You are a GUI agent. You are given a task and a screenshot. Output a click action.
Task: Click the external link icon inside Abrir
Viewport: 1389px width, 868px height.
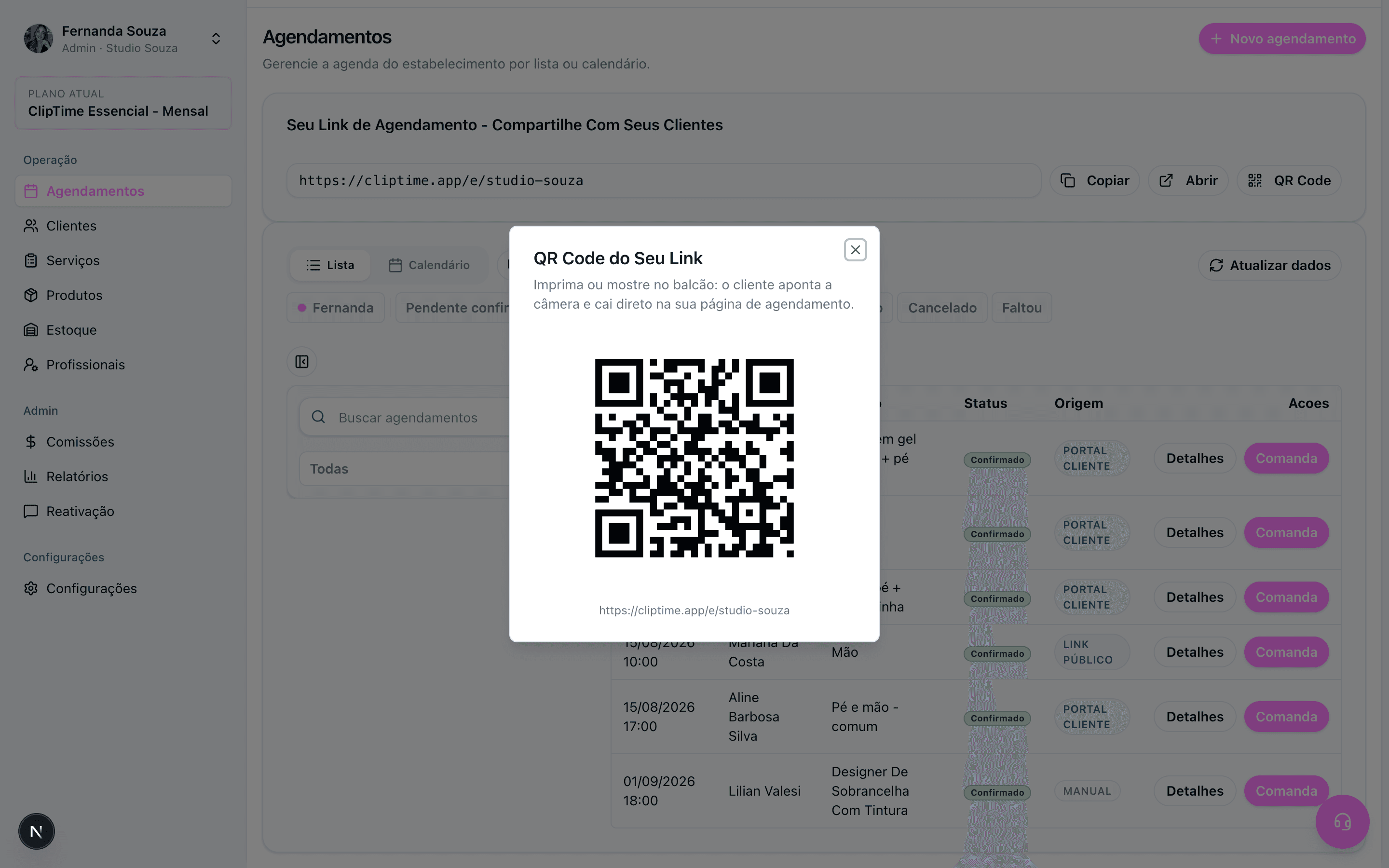click(x=1166, y=180)
